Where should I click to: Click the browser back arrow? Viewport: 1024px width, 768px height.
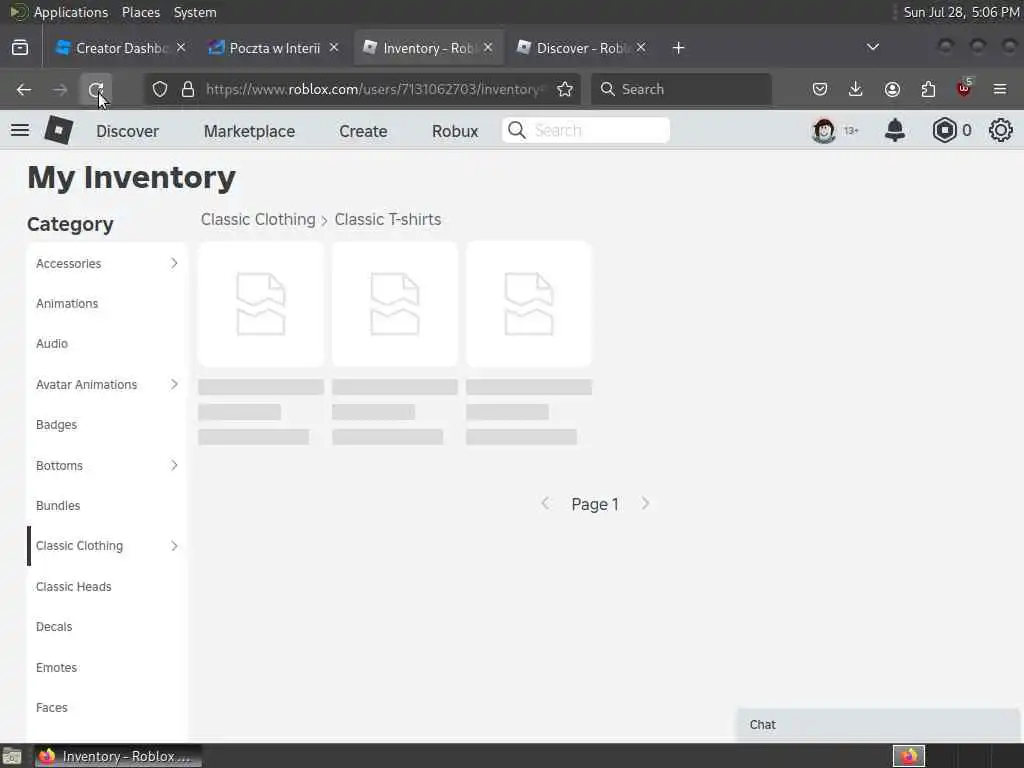24,89
